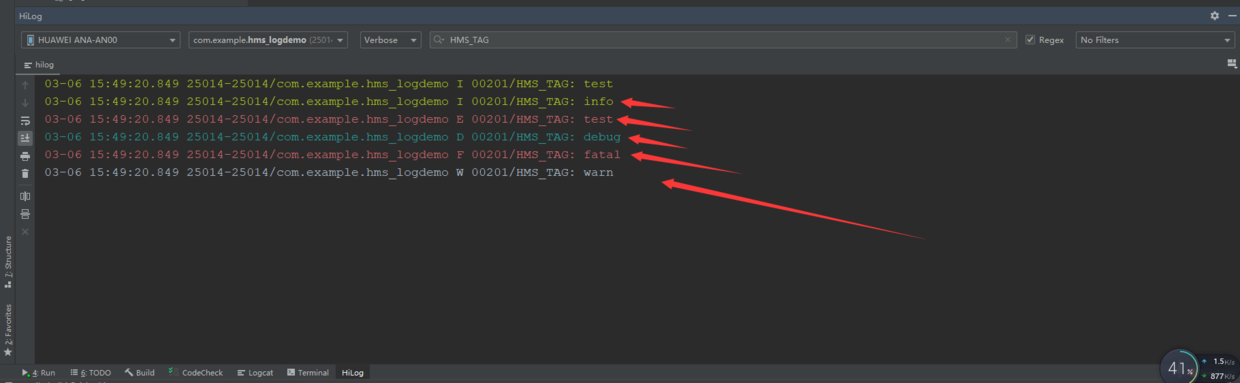Click the search magnifier icon
1240x383 pixels.
pos(439,40)
